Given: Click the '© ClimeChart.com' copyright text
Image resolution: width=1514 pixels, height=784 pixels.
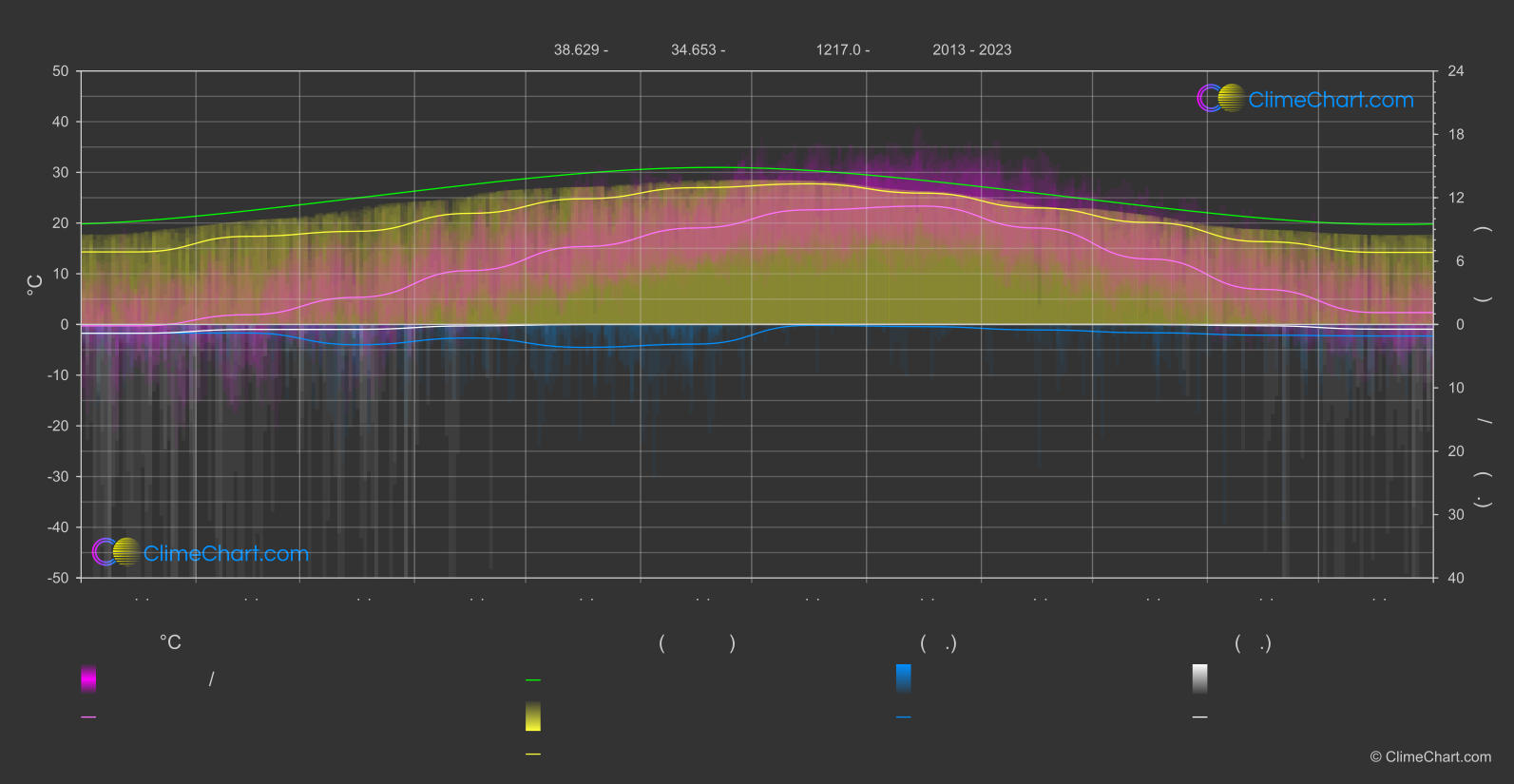Looking at the screenshot, I should [1430, 756].
